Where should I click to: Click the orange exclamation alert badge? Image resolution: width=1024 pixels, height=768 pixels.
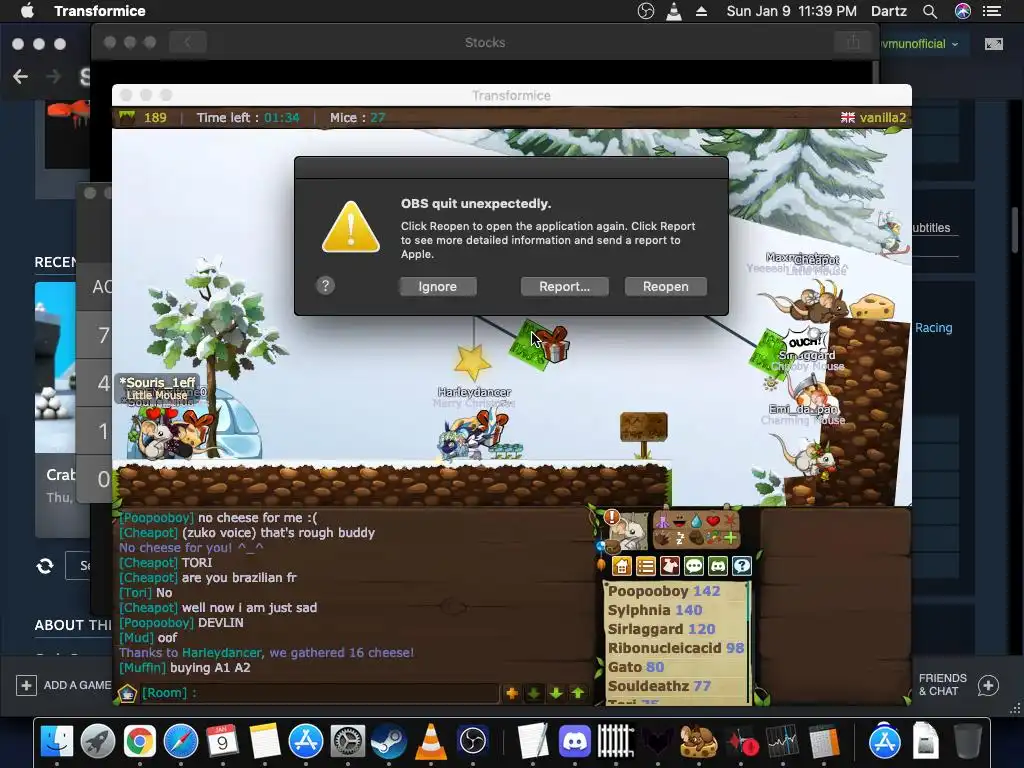point(612,518)
